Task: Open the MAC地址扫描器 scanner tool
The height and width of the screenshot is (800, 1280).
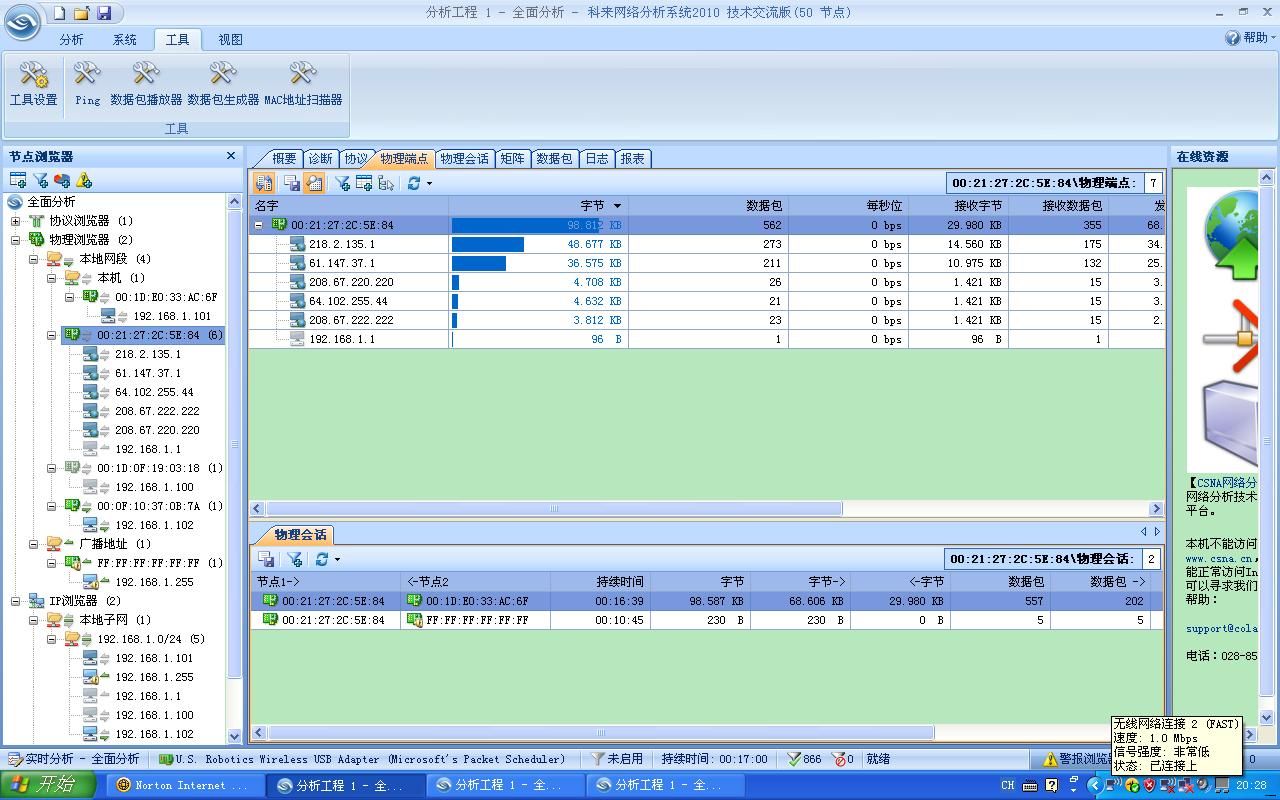Action: pos(303,82)
